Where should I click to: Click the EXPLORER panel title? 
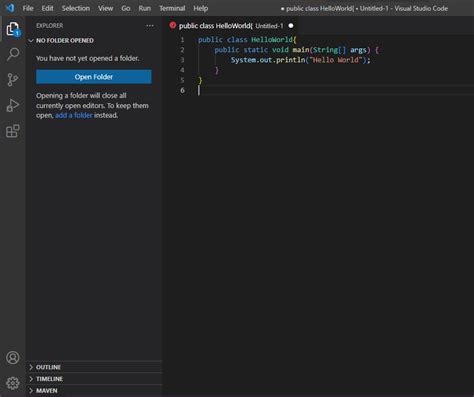tap(49, 26)
